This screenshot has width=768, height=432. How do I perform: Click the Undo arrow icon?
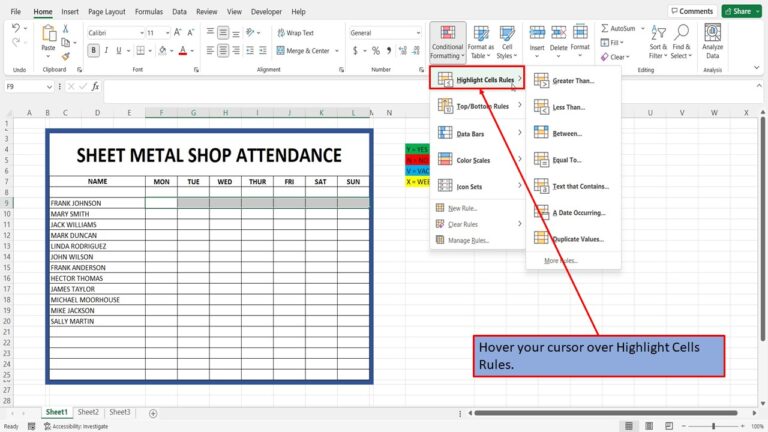[16, 28]
